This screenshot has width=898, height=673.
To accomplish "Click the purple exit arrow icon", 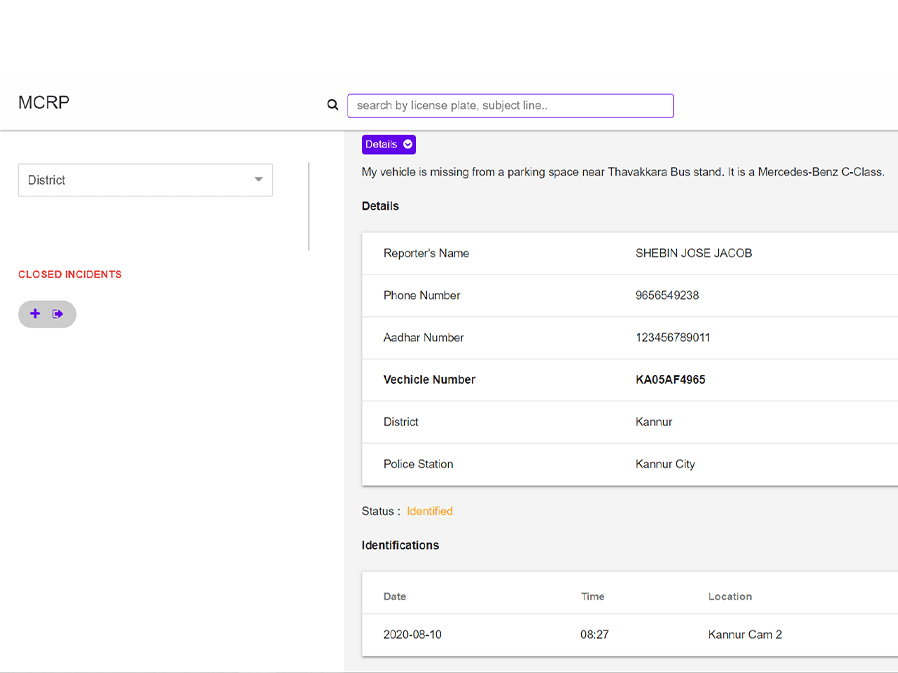I will [x=58, y=314].
